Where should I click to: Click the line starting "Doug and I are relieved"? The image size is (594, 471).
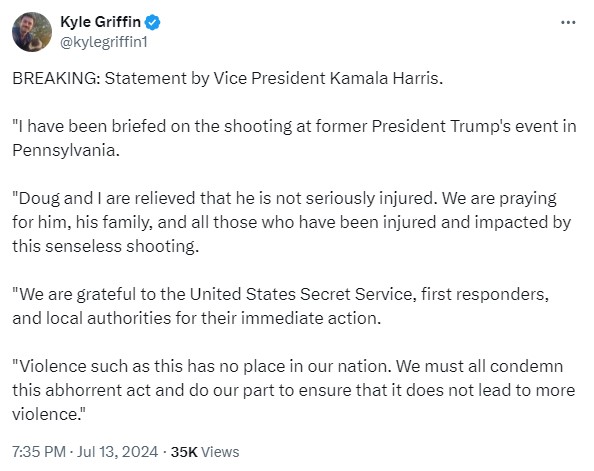click(x=284, y=199)
